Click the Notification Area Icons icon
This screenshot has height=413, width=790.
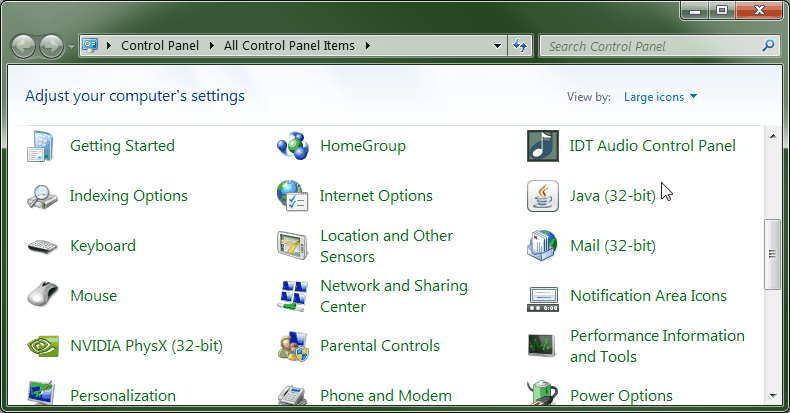tap(543, 299)
